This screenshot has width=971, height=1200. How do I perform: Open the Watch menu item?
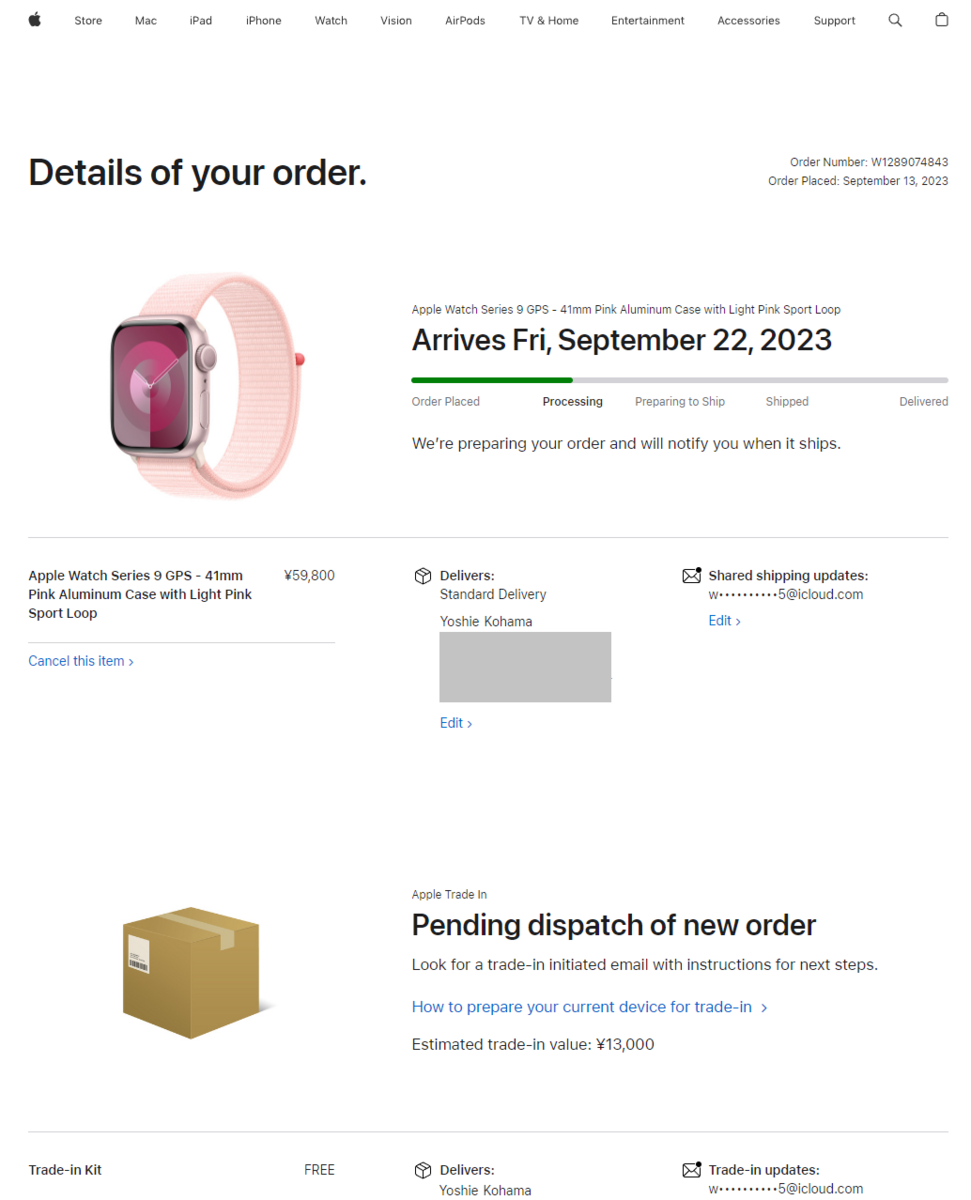coord(330,20)
